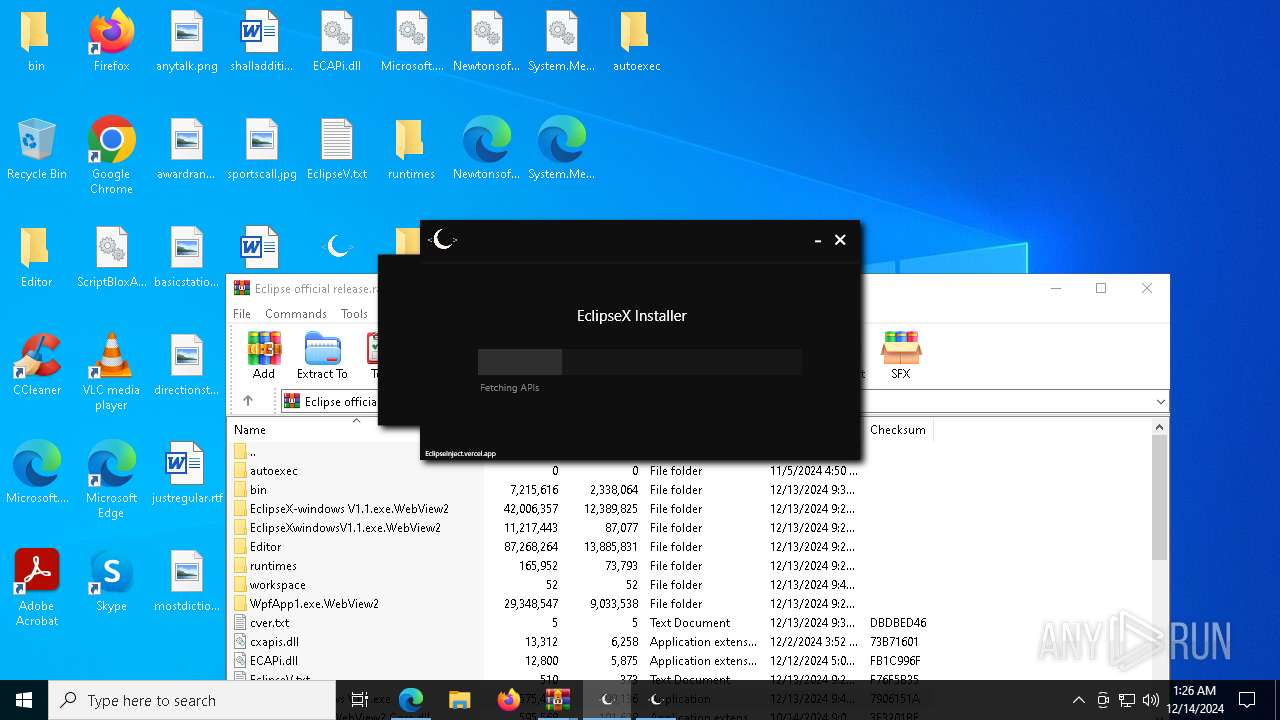Maximize the WinRAR window
Viewport: 1280px width, 720px height.
(1101, 288)
